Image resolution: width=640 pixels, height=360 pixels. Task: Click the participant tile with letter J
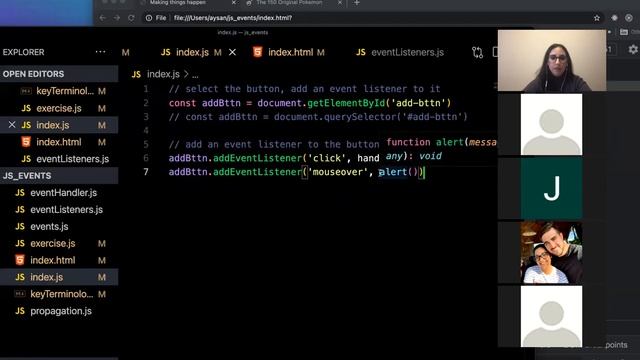[551, 189]
